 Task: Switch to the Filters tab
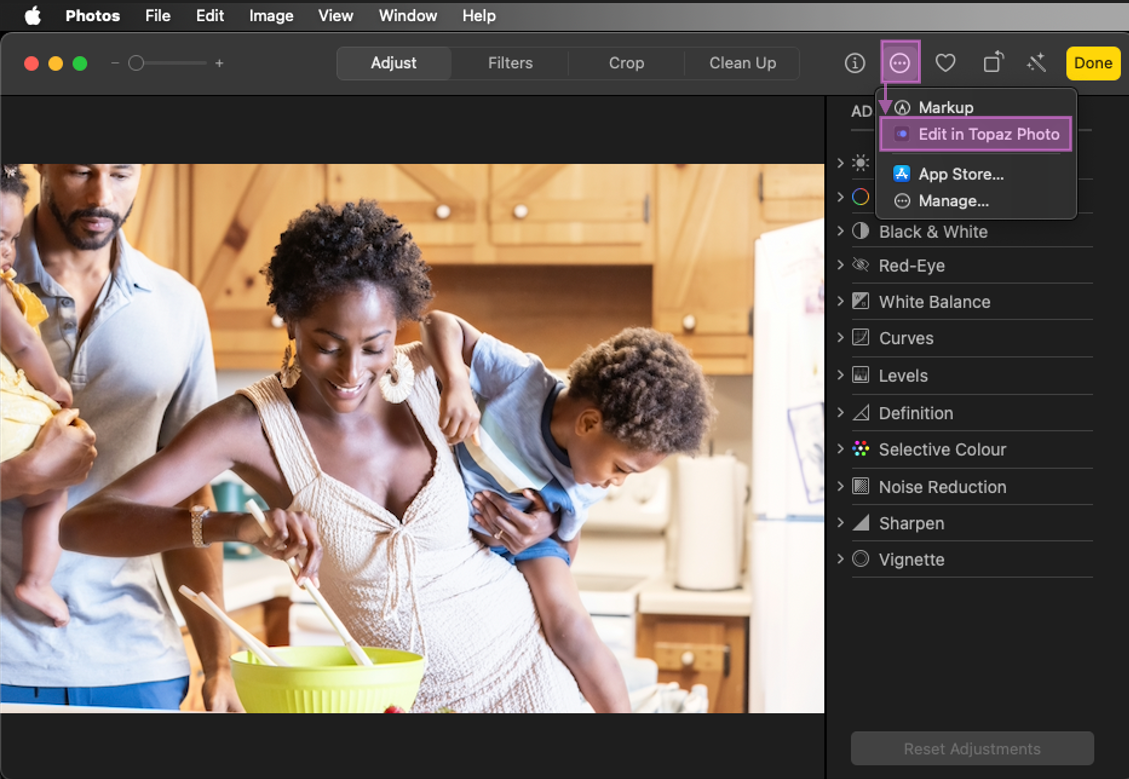coord(510,63)
